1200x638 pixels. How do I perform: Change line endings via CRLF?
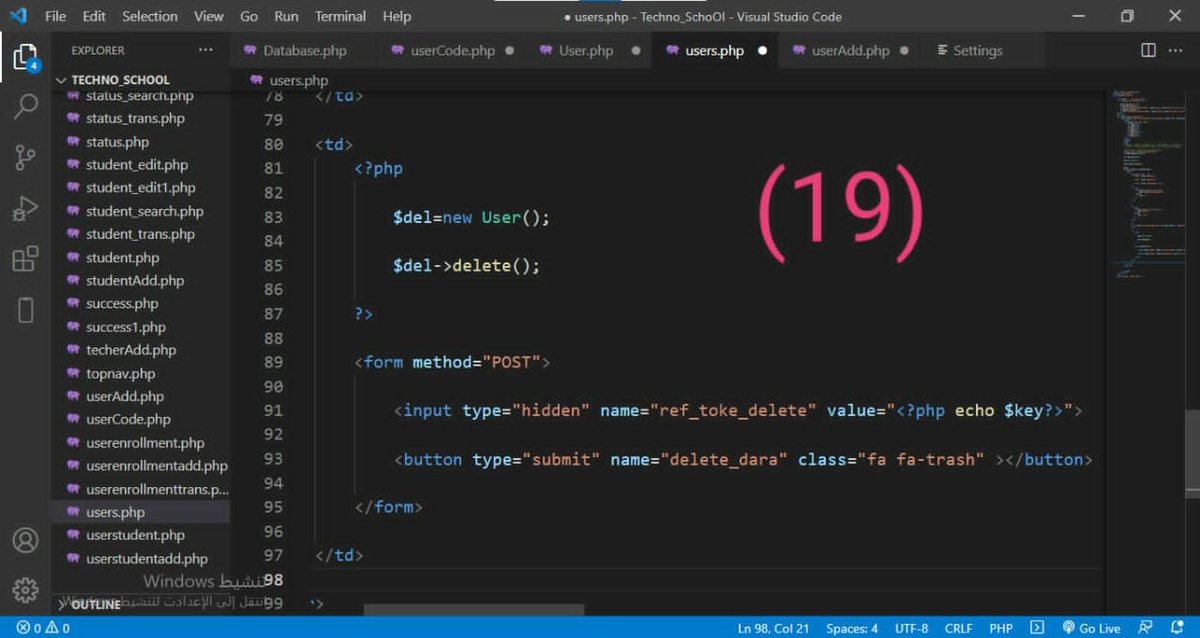tap(958, 628)
